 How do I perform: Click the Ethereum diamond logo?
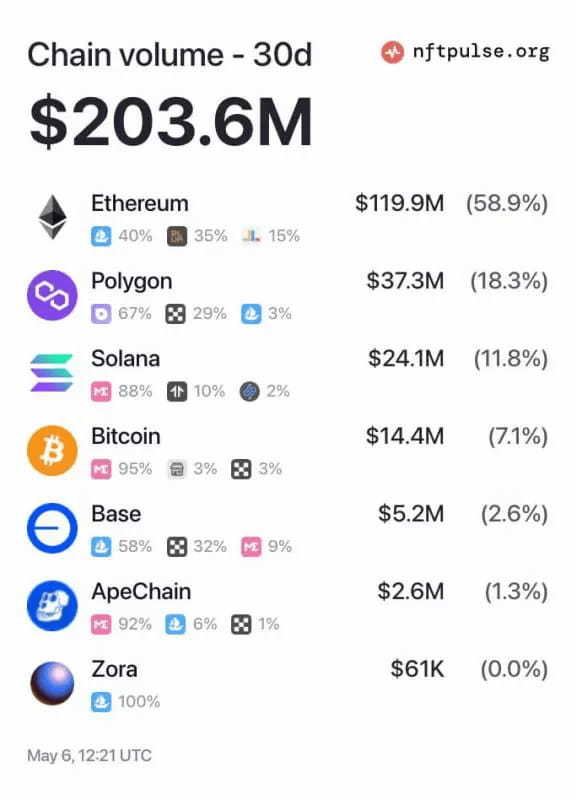[53, 217]
